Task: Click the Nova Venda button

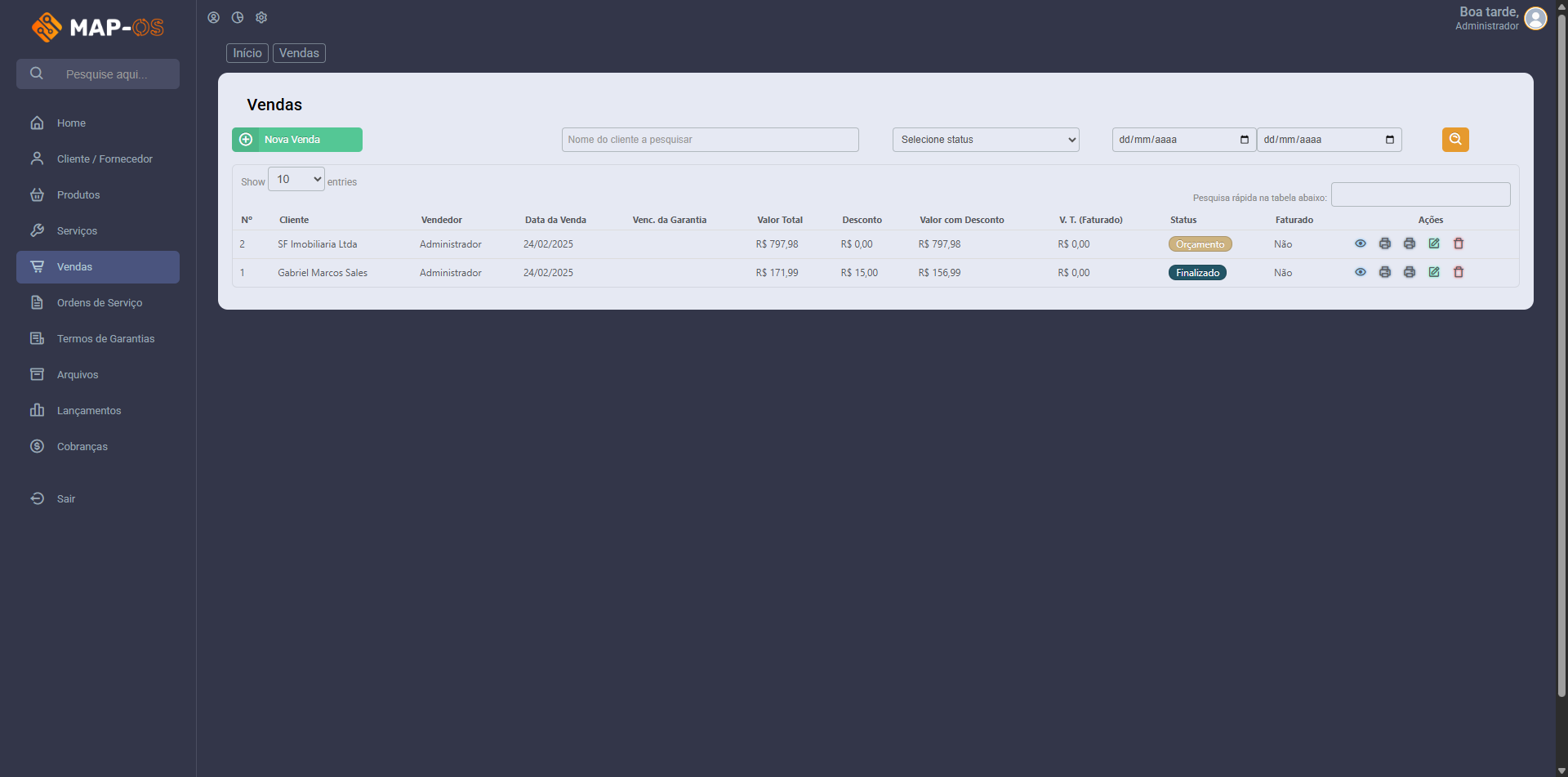Action: 297,140
